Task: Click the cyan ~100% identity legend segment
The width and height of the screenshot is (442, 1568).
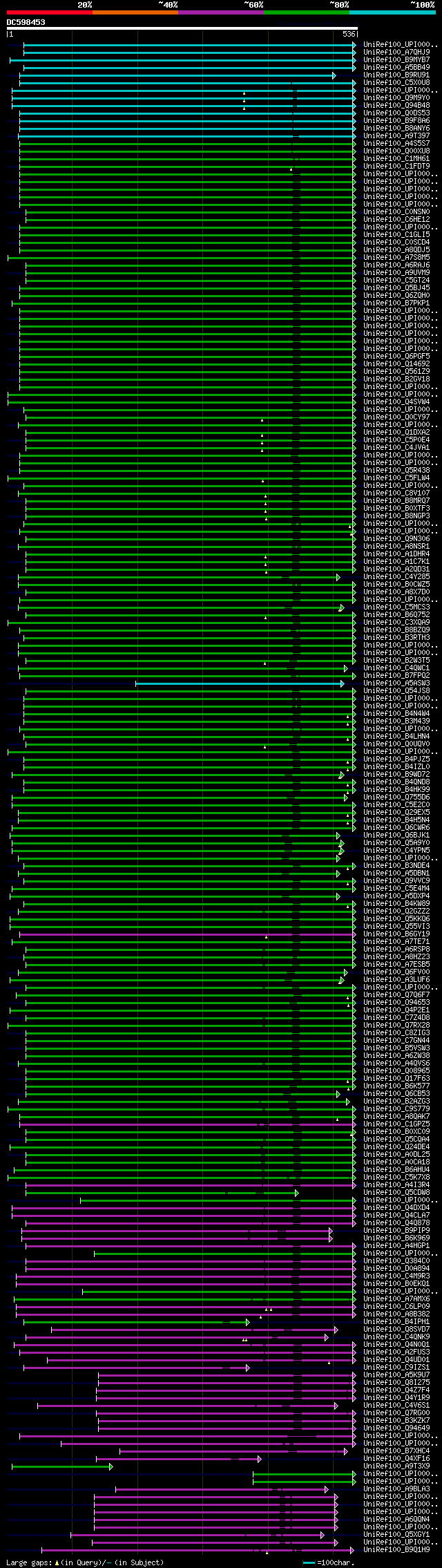Action: [x=392, y=12]
